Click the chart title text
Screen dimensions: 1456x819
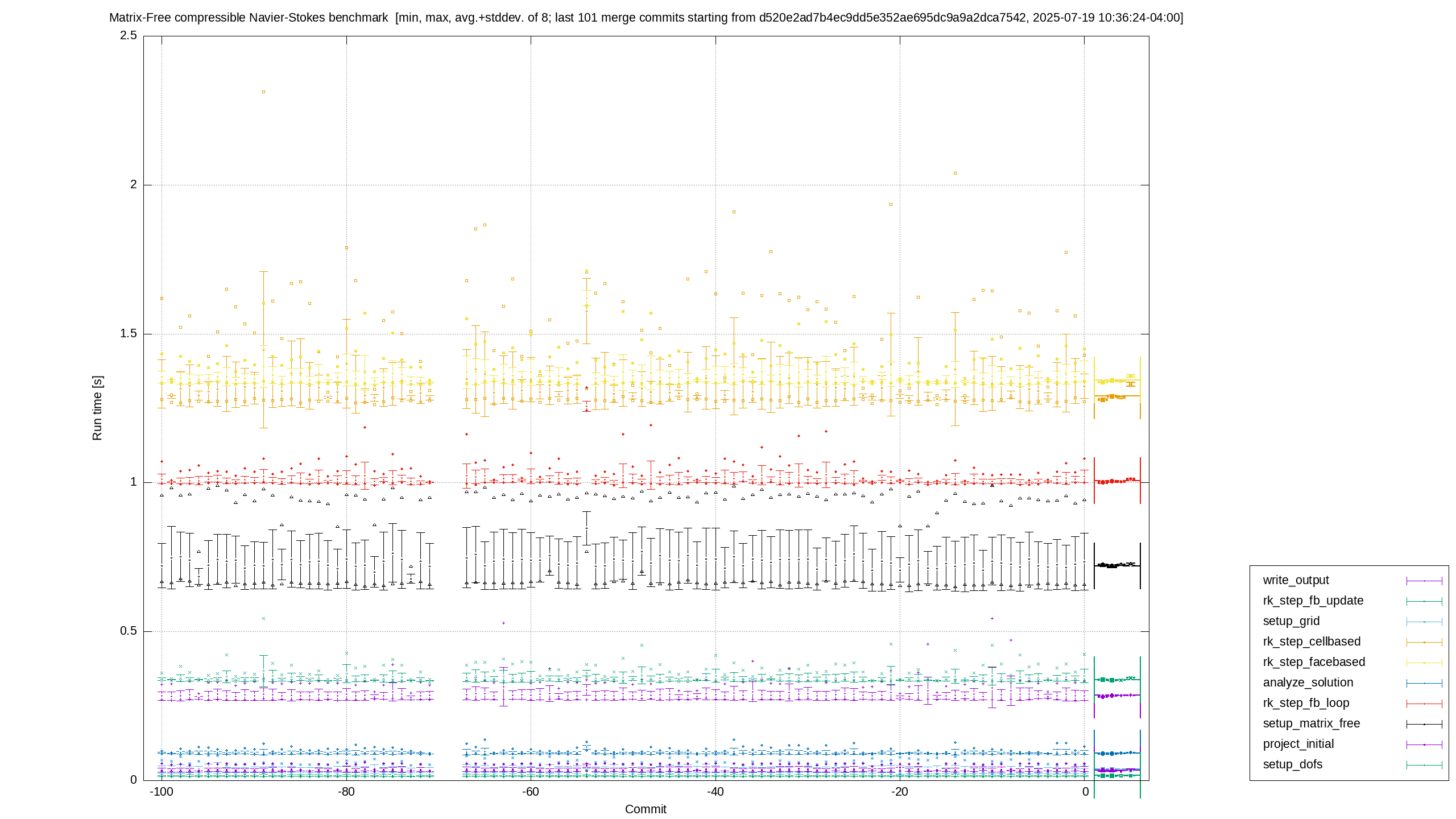pos(646,18)
